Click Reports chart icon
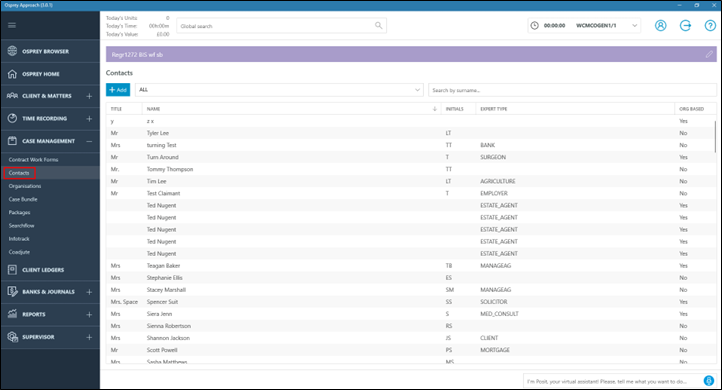722x390 pixels. tap(12, 314)
